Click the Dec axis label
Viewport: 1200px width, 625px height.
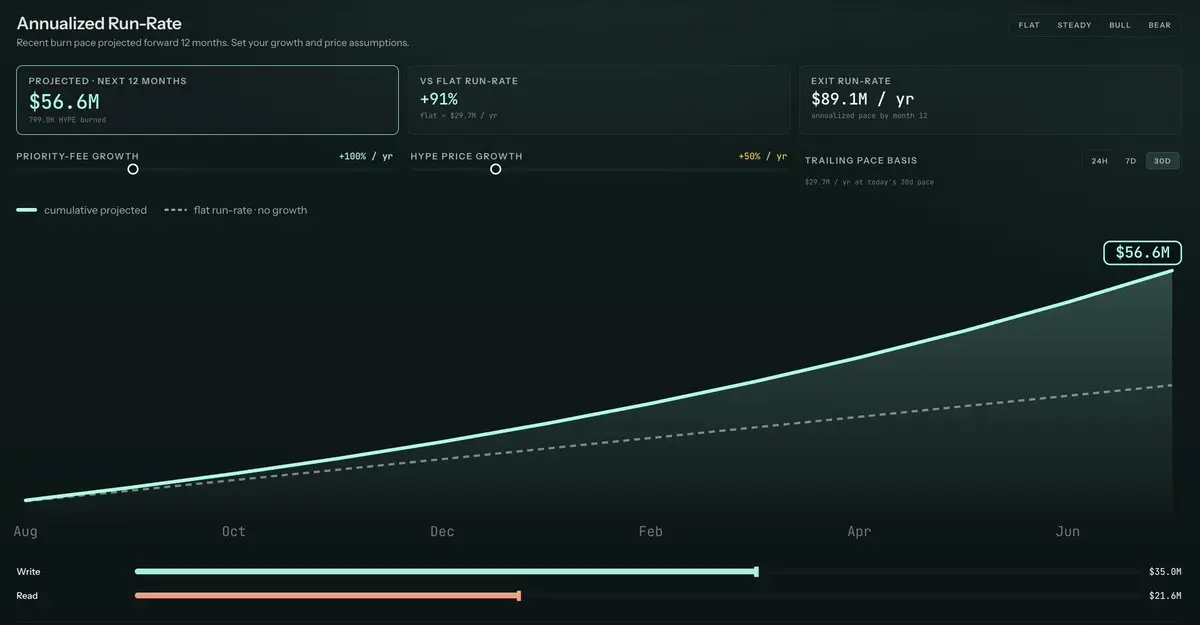click(442, 532)
